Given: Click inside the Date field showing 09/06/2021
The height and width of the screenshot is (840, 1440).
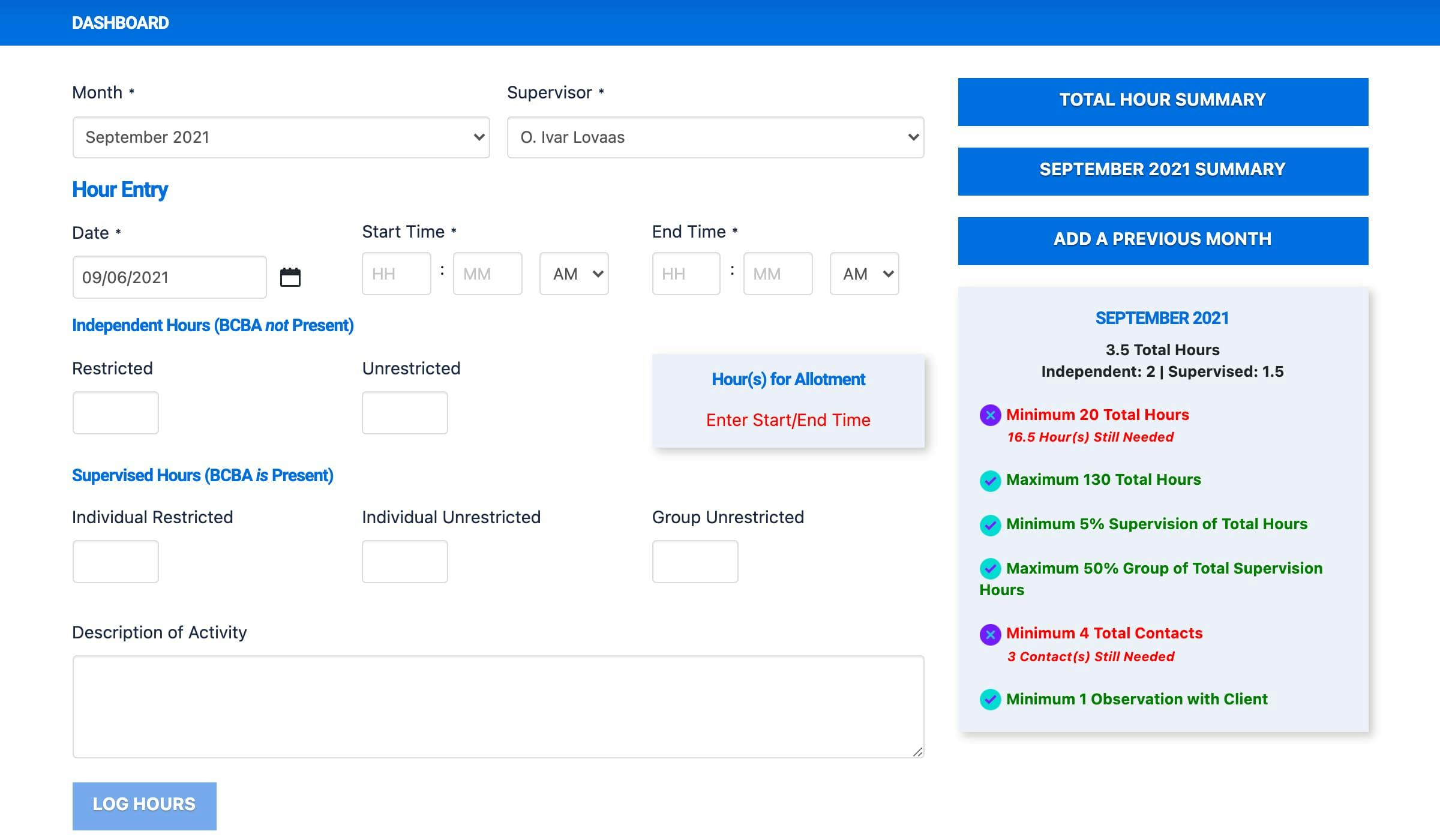Looking at the screenshot, I should tap(169, 277).
